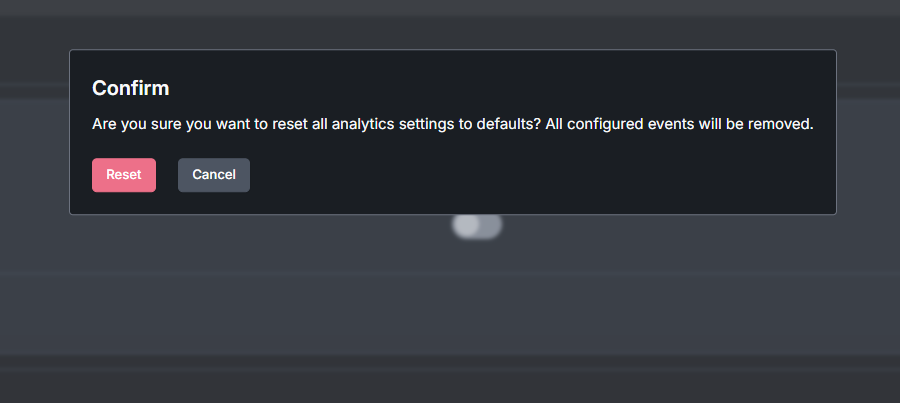Click the backdrop left of the dialog
Image resolution: width=900 pixels, height=403 pixels.
click(34, 132)
